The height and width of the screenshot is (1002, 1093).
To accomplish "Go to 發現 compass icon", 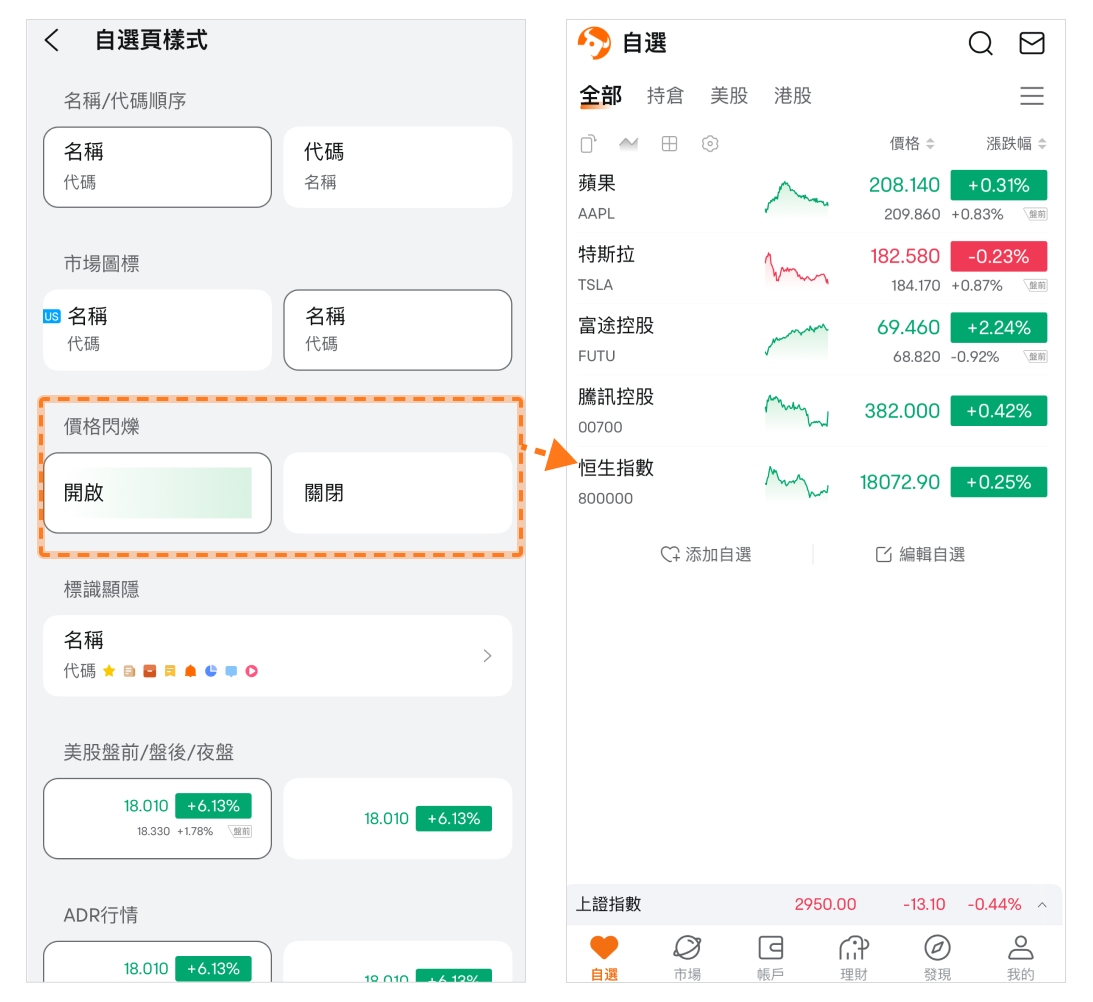I will [937, 957].
